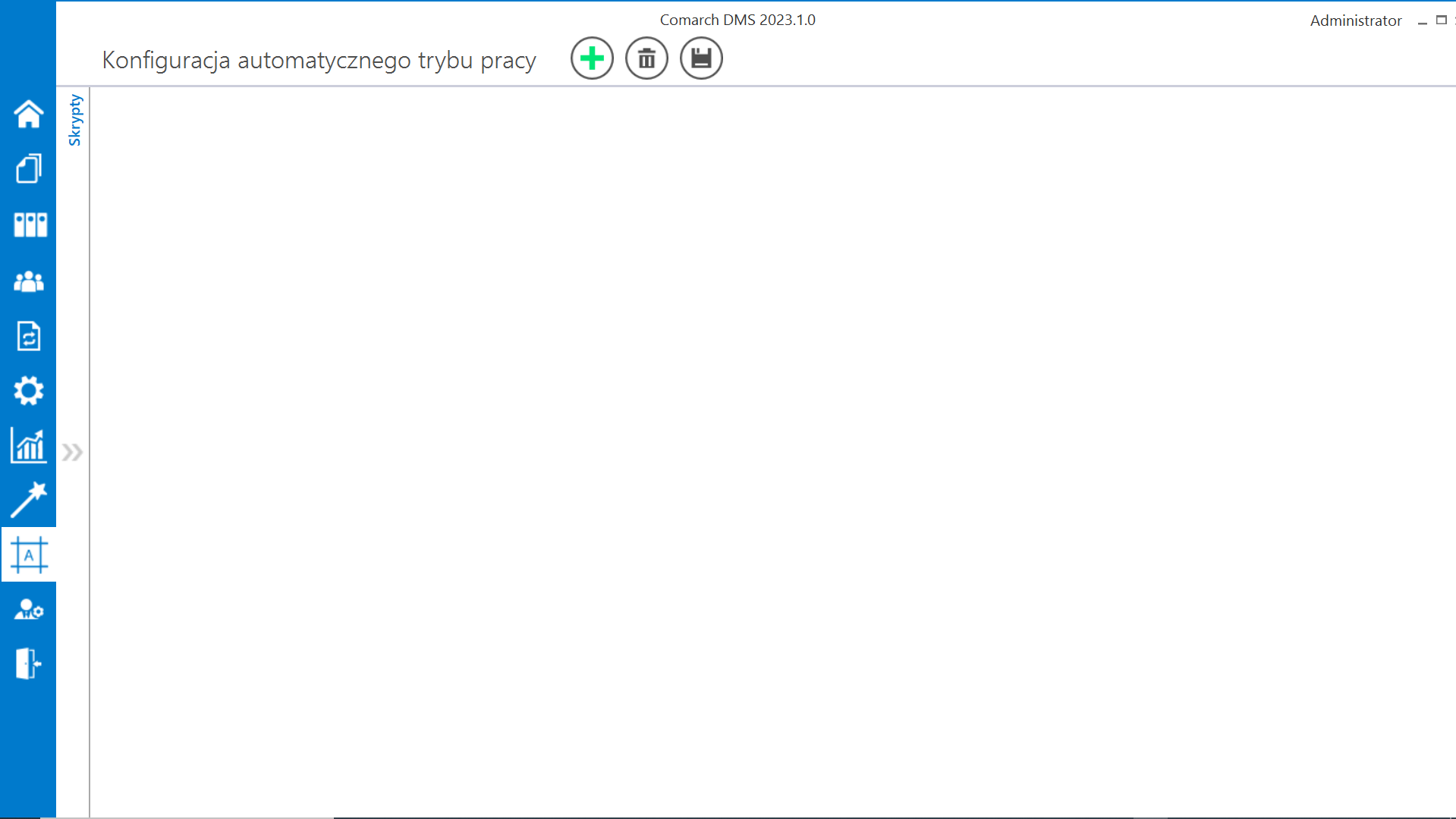Open the vertical Skrypty tab
Screen dimensions: 1456x819
(x=74, y=120)
